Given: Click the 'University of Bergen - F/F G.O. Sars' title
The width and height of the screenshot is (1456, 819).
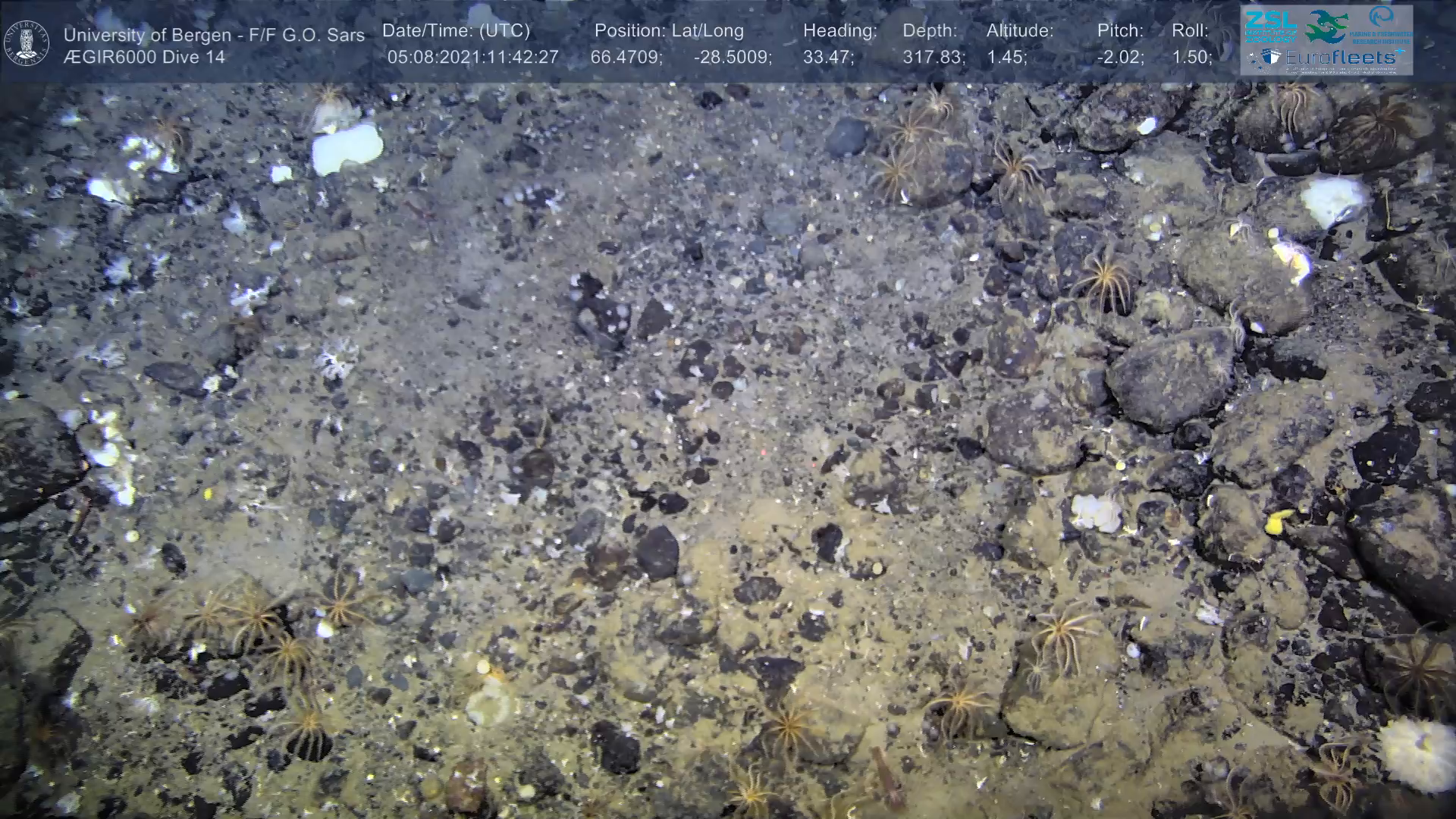Looking at the screenshot, I should tap(214, 35).
